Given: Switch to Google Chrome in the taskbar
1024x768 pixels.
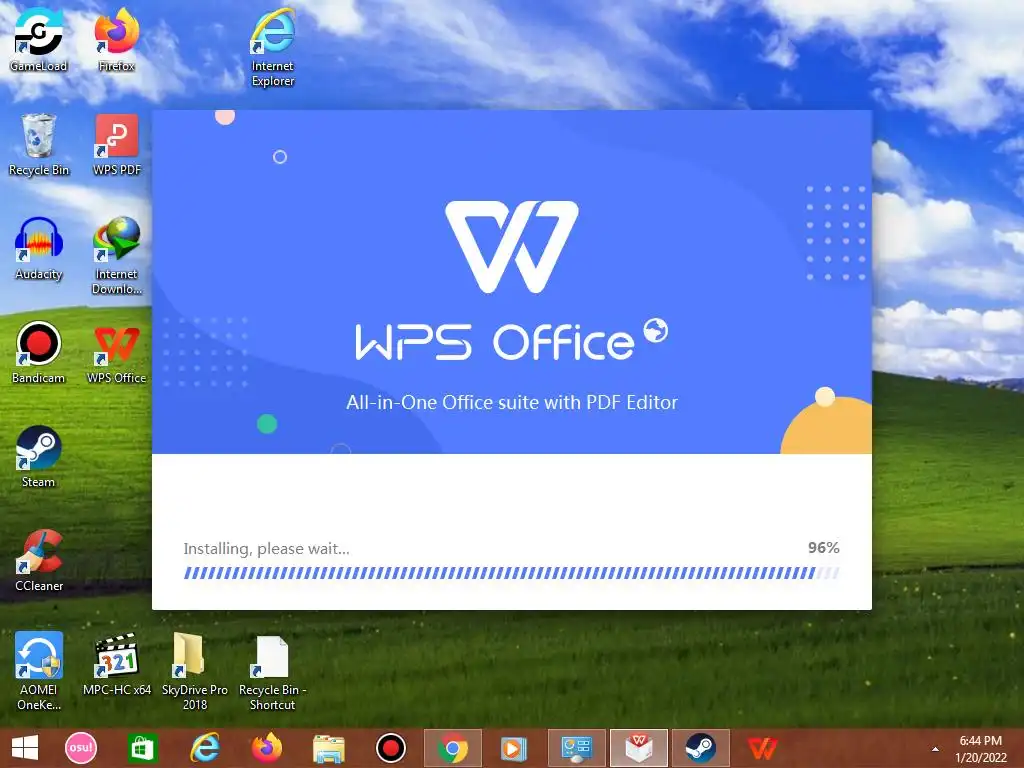Looking at the screenshot, I should (453, 748).
